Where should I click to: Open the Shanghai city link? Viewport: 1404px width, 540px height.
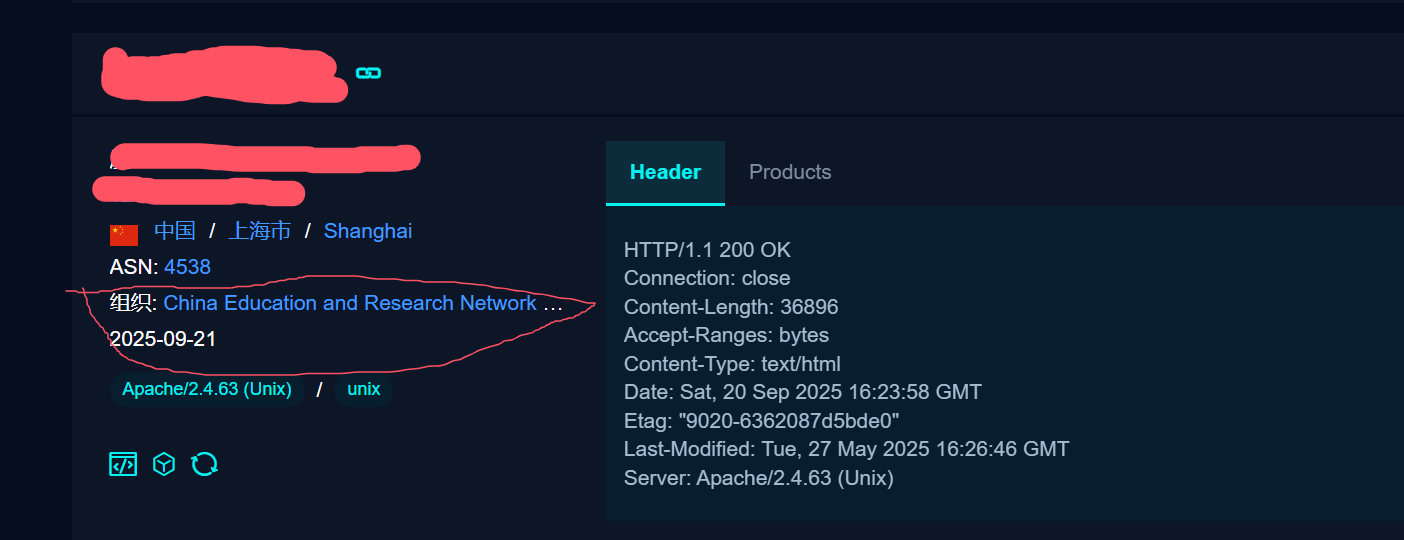click(x=368, y=231)
